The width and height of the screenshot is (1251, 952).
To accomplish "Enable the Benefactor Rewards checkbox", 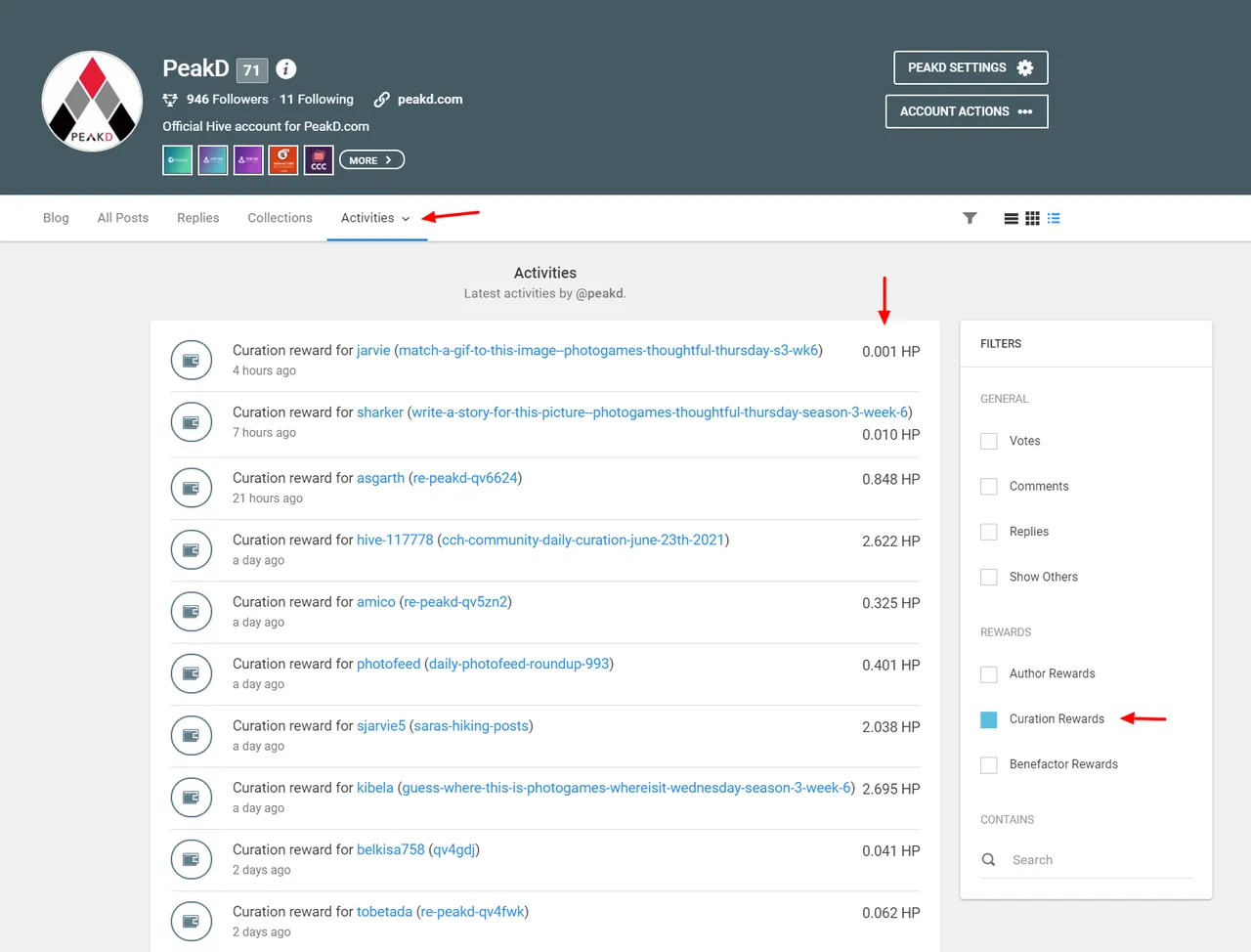I will 989,764.
